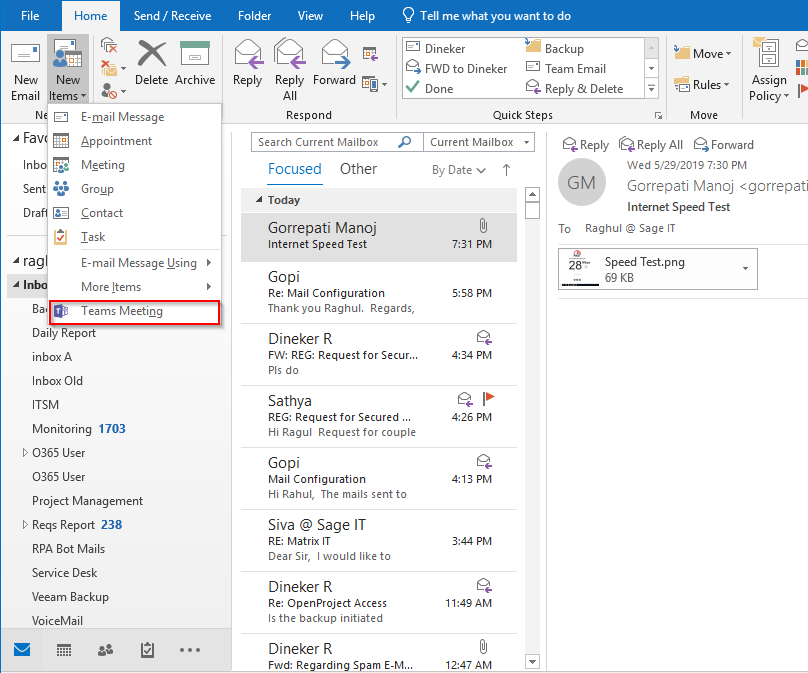Screen dimensions: 808x673
Task: Select Teams Meeting from the menu
Action: pyautogui.click(x=121, y=311)
